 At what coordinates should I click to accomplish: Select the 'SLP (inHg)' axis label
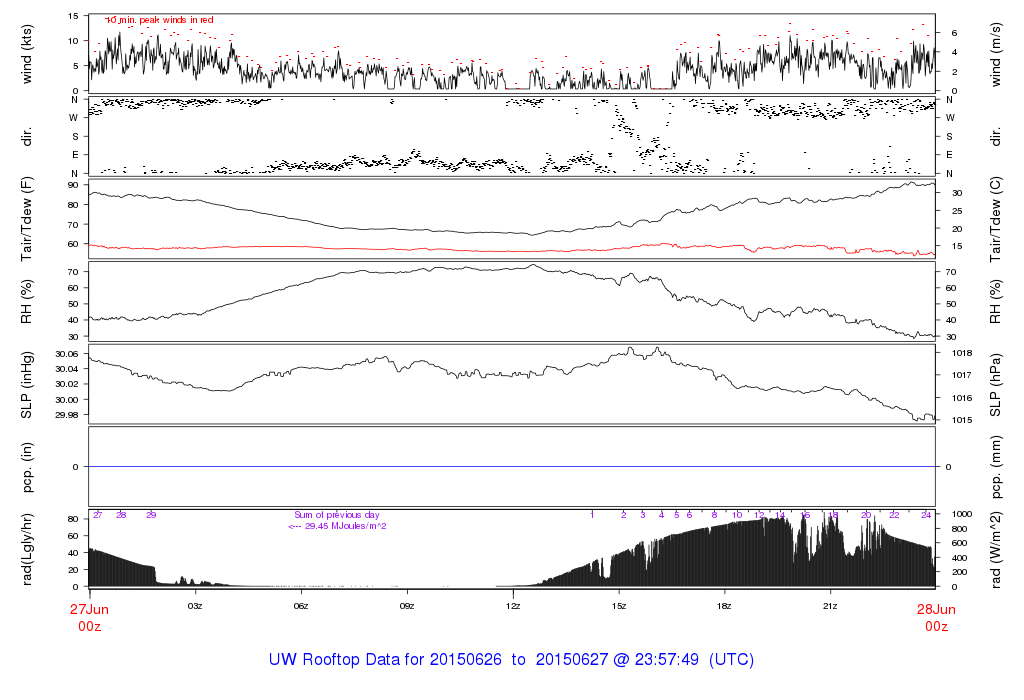pyautogui.click(x=27, y=384)
